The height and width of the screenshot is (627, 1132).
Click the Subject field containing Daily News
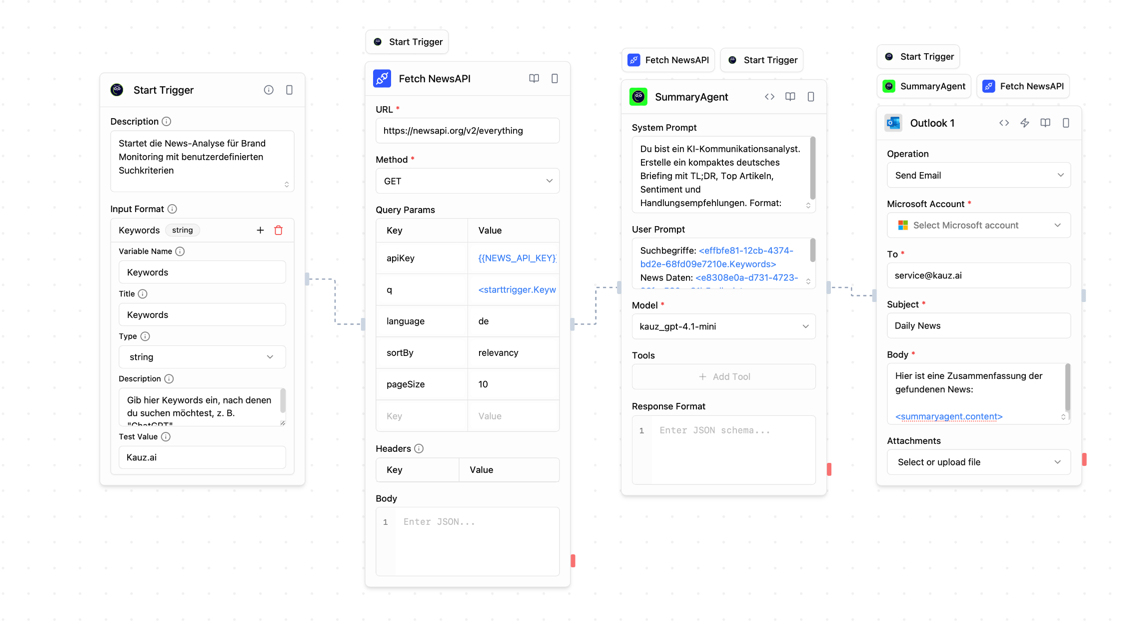[x=978, y=325]
